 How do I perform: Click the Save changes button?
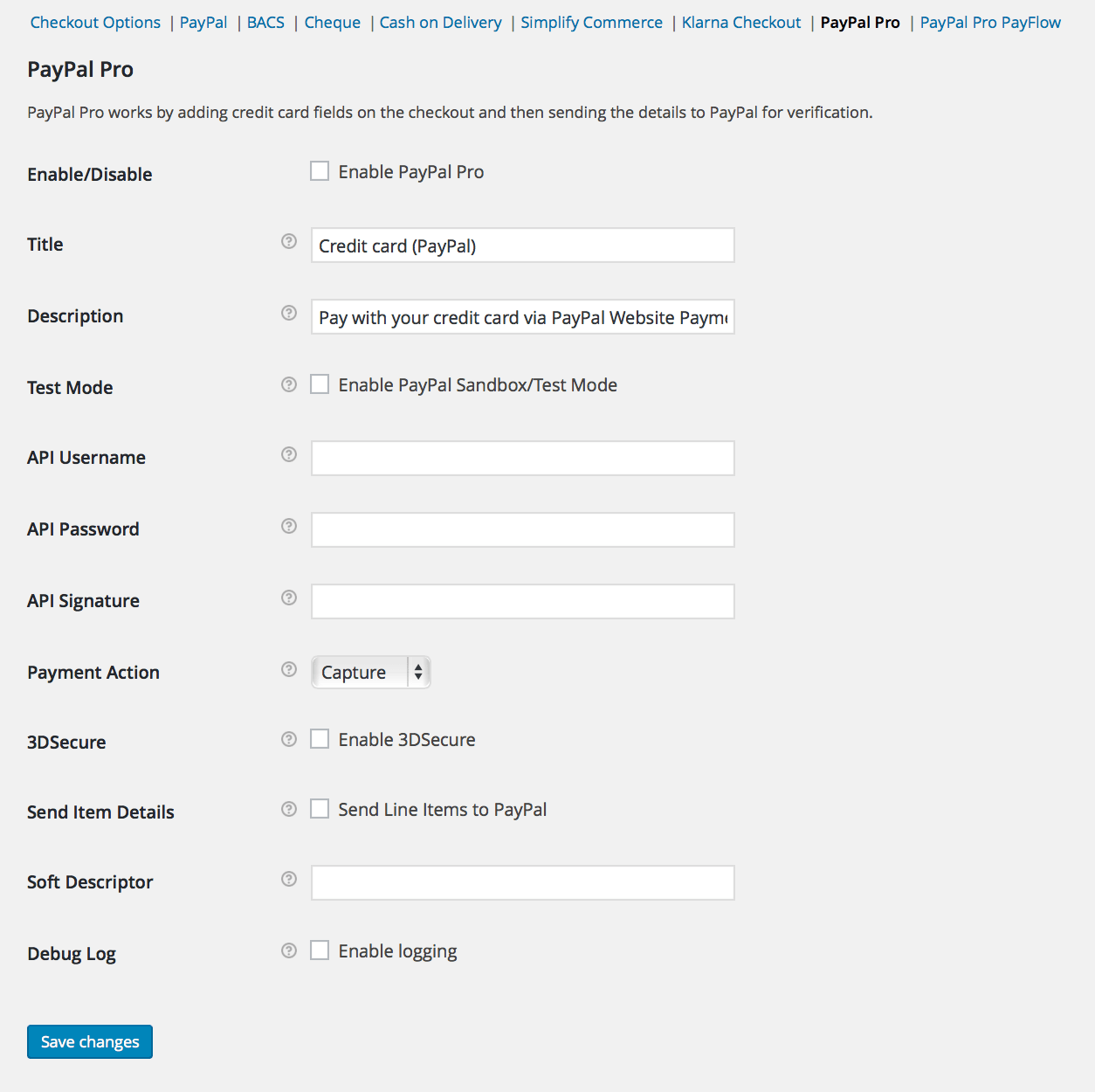[89, 1041]
